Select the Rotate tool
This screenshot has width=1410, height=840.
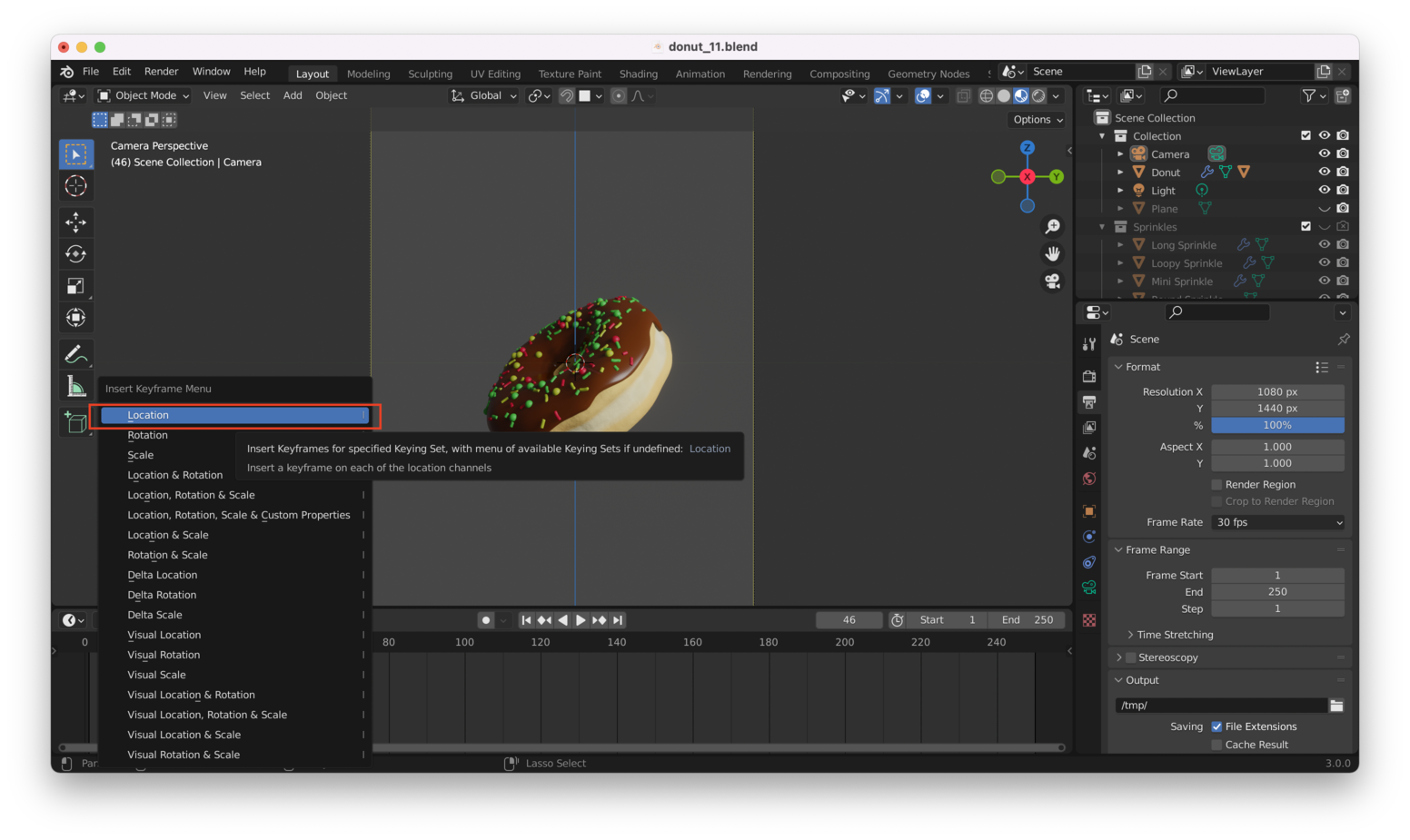point(76,253)
